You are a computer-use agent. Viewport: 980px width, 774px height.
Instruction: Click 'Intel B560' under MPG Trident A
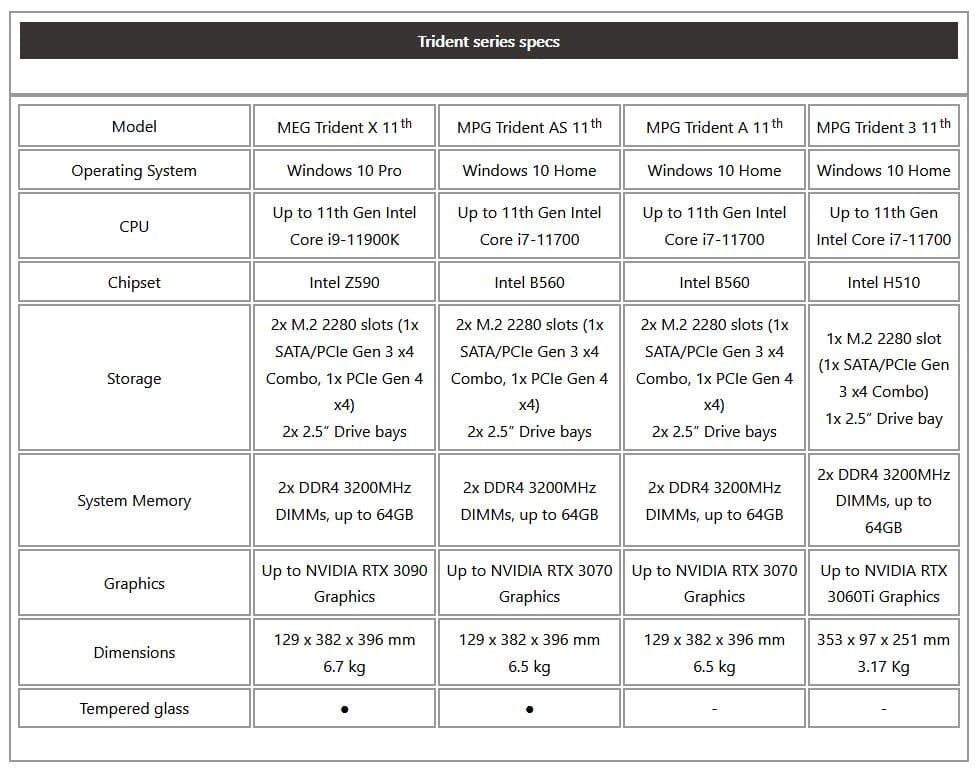click(714, 282)
